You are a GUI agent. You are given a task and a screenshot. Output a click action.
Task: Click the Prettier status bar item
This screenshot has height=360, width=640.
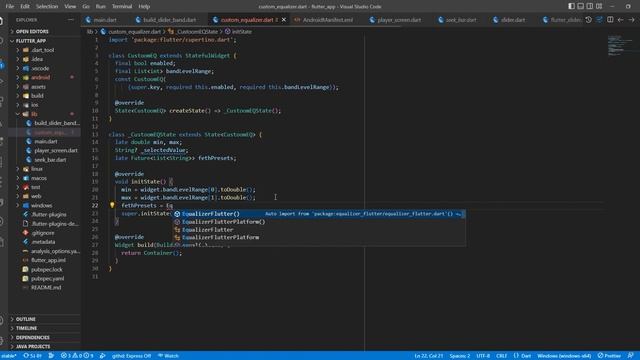point(609,356)
